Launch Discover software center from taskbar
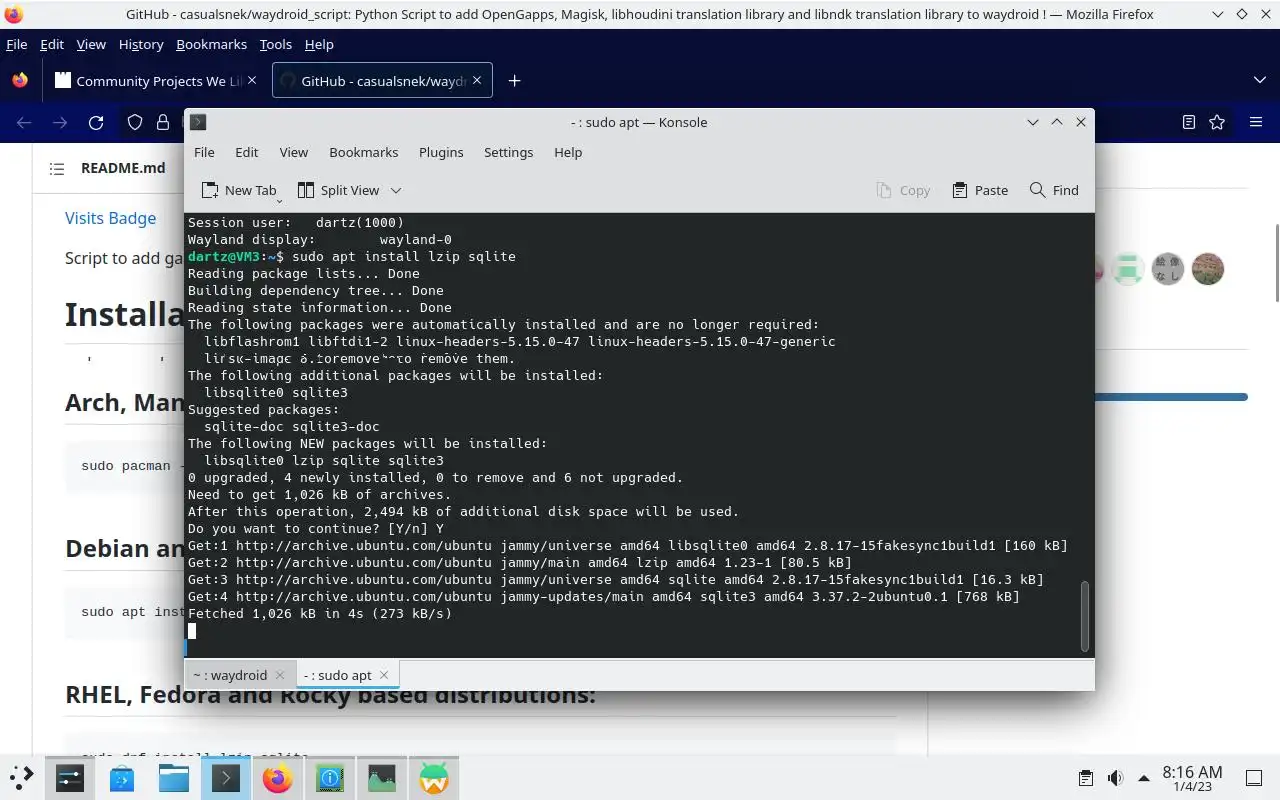The image size is (1280, 800). 122,778
